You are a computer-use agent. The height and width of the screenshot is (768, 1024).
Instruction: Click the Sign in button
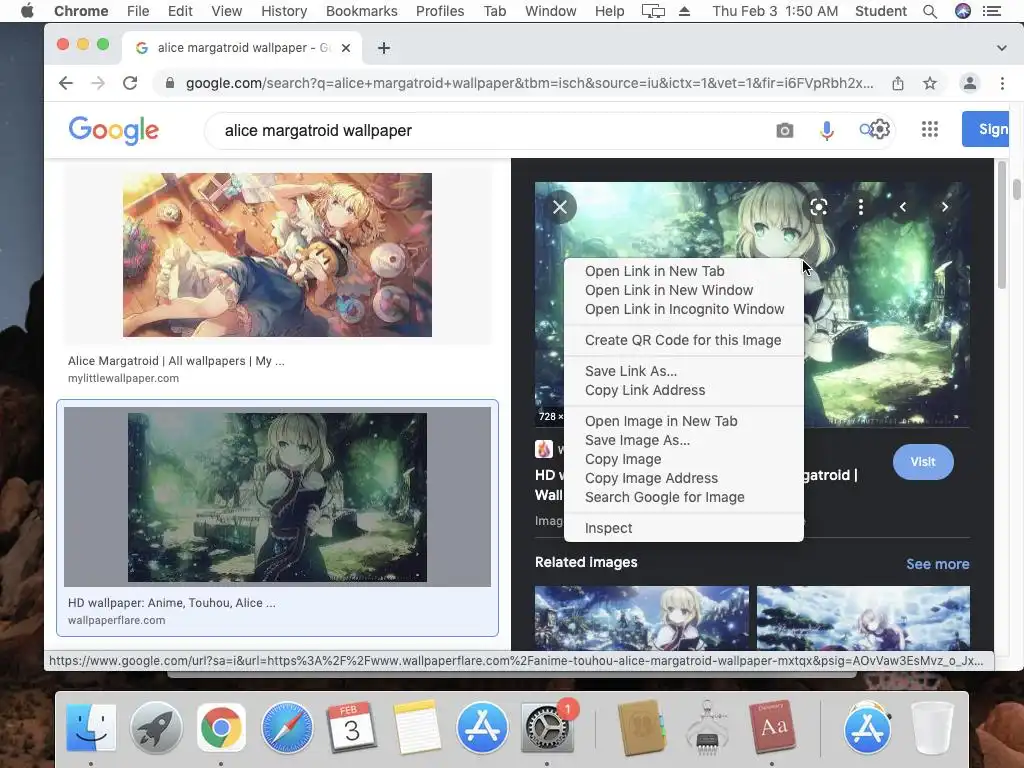click(986, 129)
